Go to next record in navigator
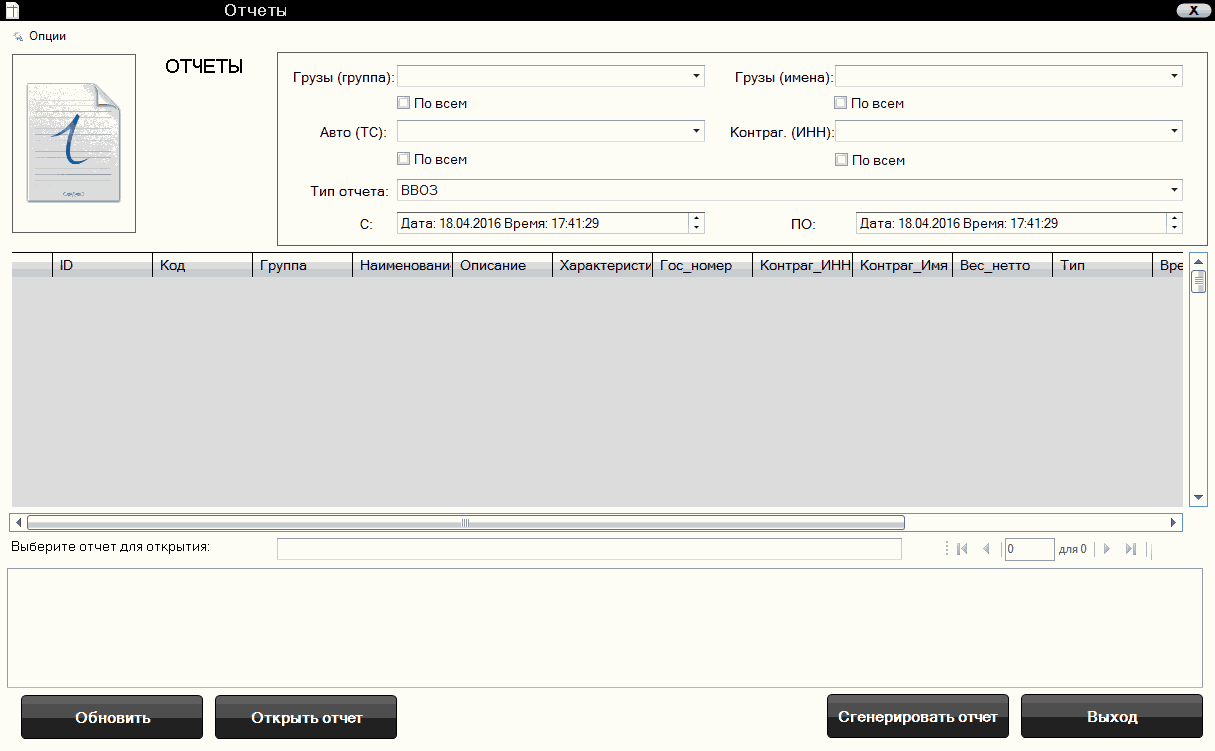Screen dimensions: 1215x751 coord(1107,549)
